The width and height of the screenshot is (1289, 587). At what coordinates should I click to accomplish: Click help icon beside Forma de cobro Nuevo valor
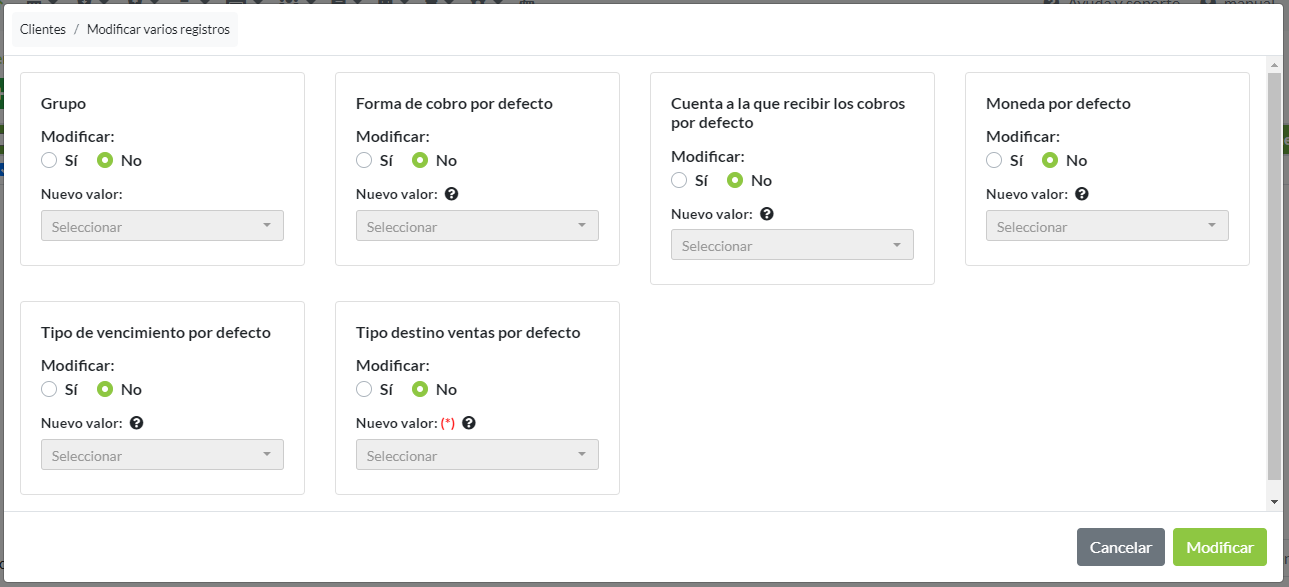[451, 194]
